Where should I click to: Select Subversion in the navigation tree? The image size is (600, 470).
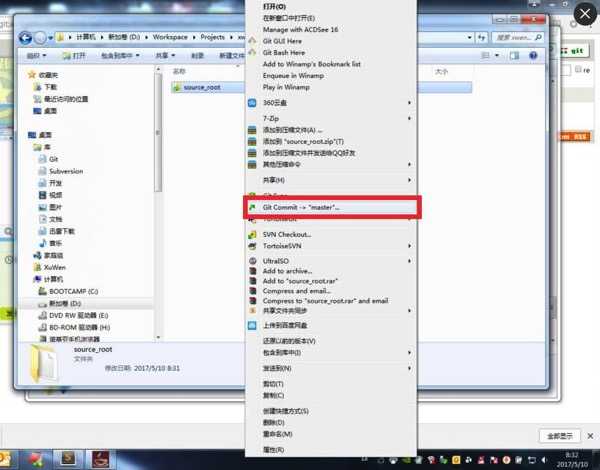point(66,171)
